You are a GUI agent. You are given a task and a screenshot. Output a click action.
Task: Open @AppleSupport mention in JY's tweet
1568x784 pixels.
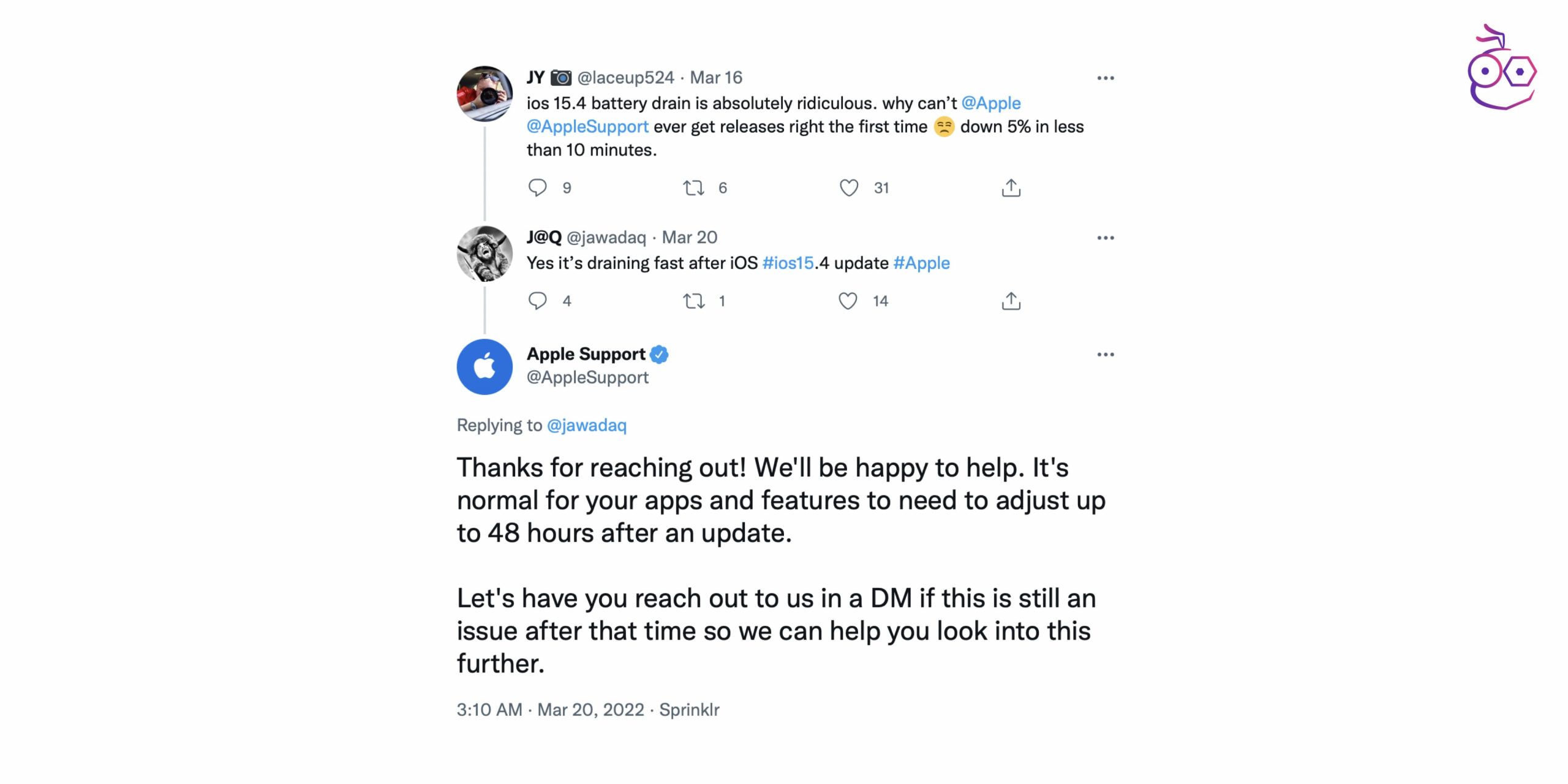point(587,127)
